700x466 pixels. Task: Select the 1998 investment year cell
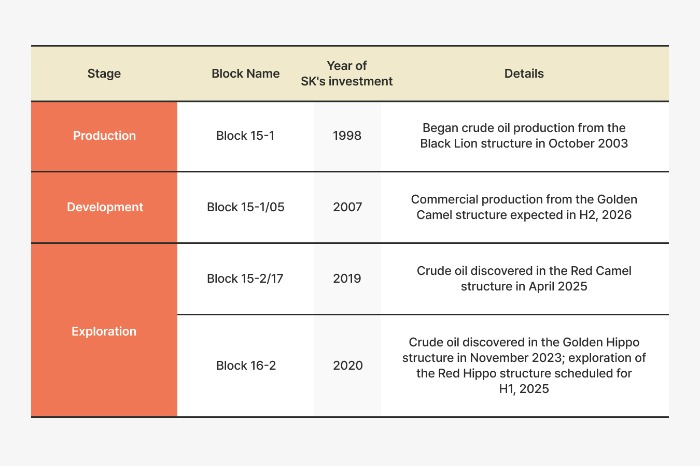(347, 136)
